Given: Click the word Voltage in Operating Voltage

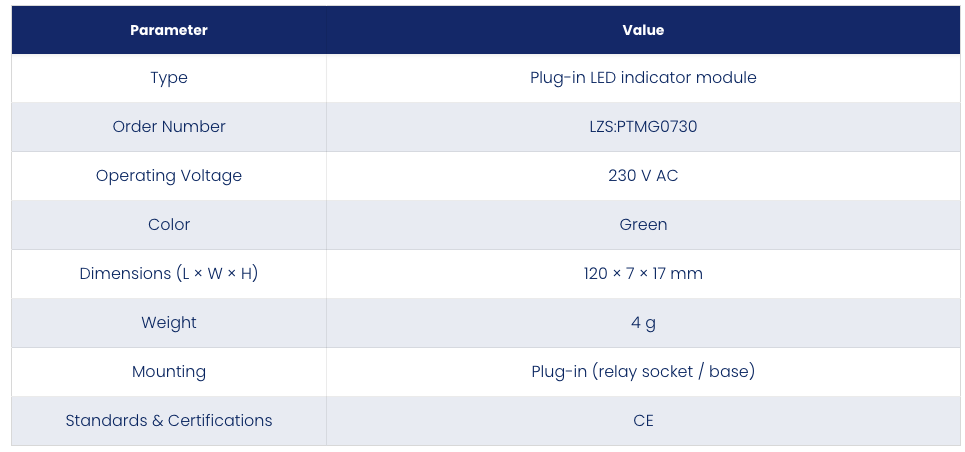Looking at the screenshot, I should 211,176.
